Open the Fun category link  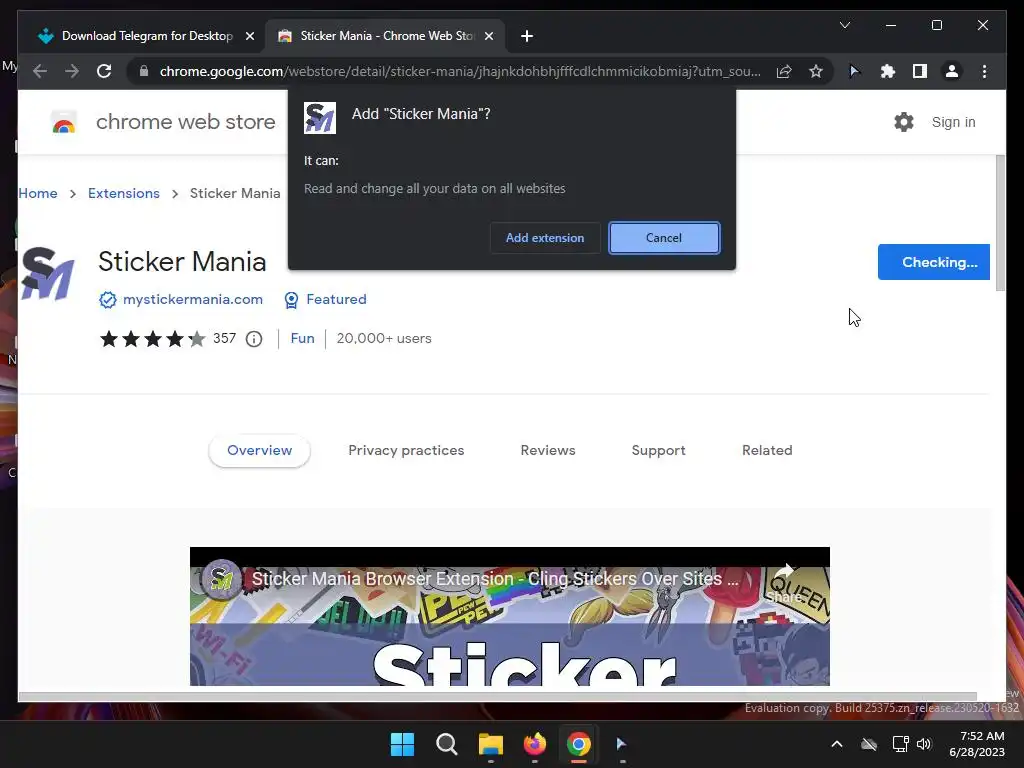302,338
